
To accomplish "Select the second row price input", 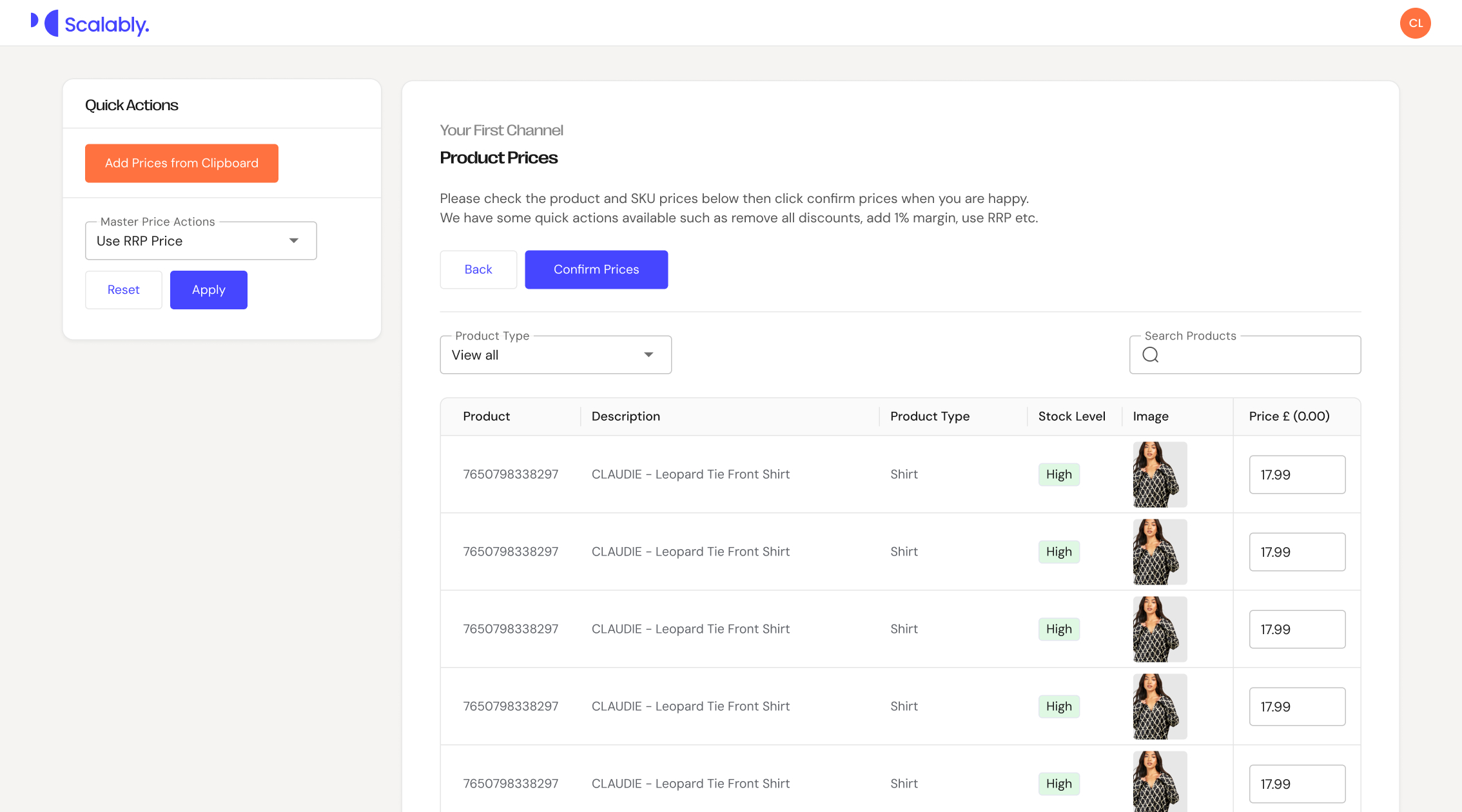I will [1296, 552].
